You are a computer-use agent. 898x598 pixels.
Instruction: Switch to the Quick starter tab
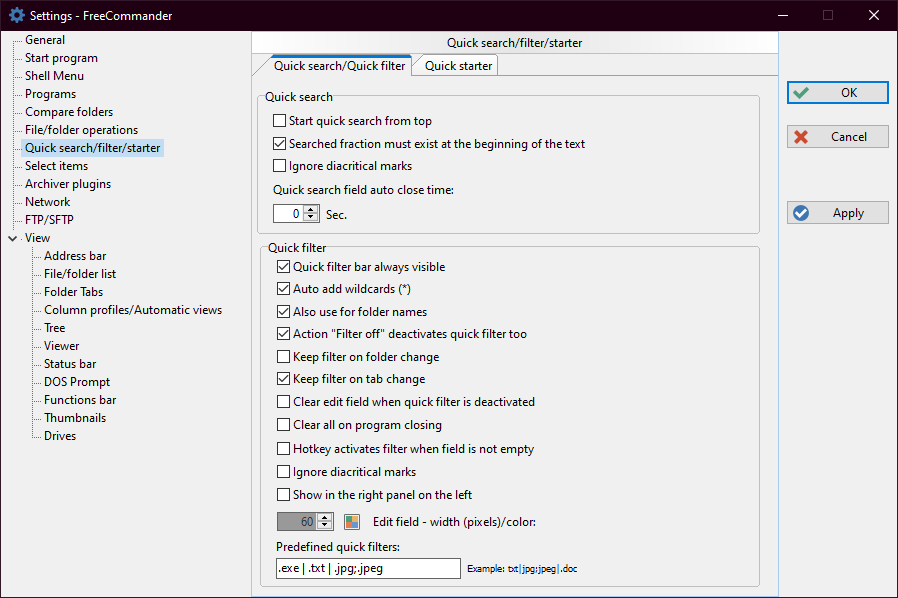(x=458, y=66)
